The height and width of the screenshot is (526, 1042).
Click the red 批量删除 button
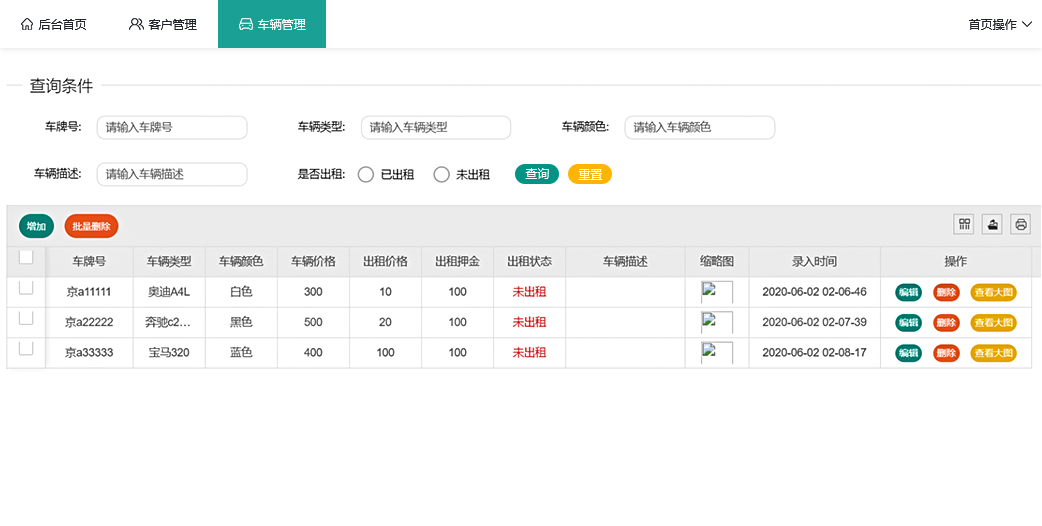(x=91, y=226)
